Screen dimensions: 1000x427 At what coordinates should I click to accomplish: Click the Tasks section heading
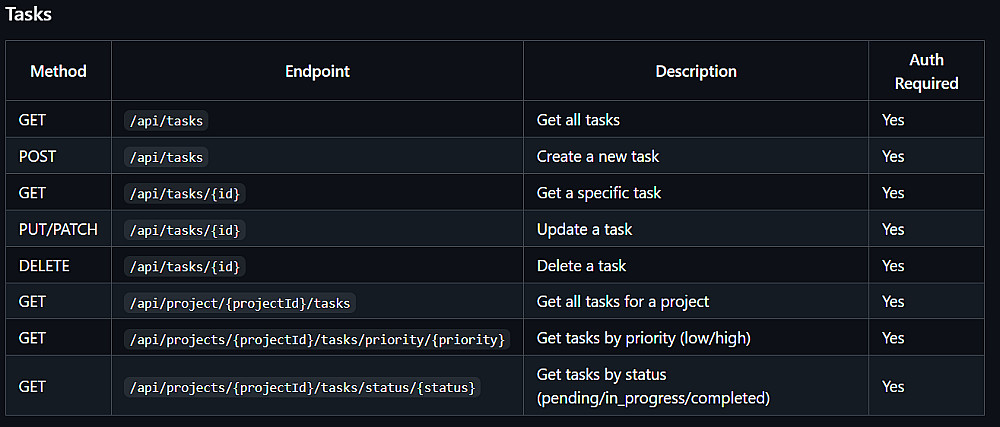tap(29, 15)
